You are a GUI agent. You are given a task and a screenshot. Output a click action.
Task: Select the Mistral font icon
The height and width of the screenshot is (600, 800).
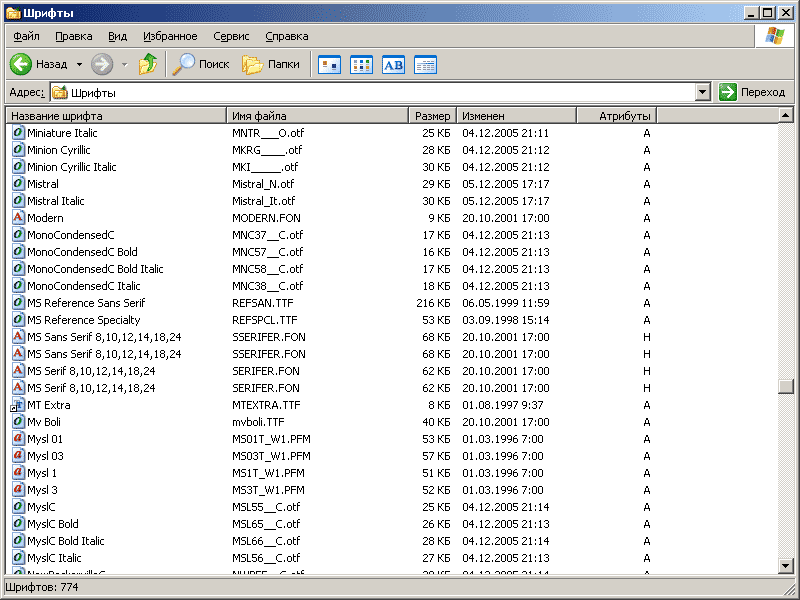pos(18,184)
